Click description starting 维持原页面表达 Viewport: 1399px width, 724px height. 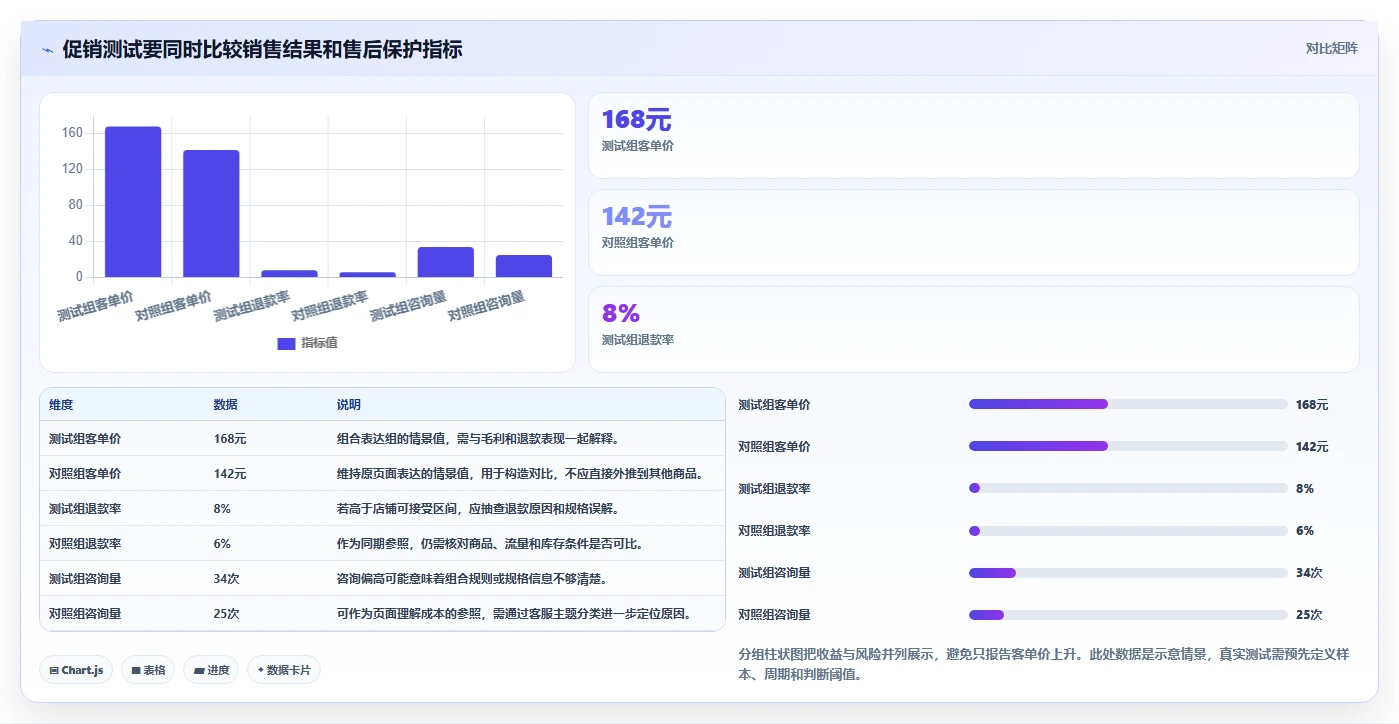click(520, 474)
